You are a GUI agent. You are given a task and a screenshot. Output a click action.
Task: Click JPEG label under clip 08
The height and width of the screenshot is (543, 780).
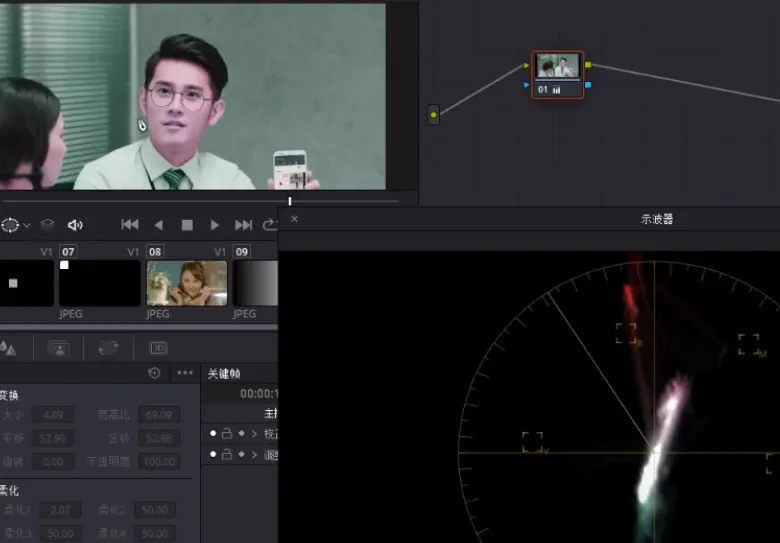158,314
